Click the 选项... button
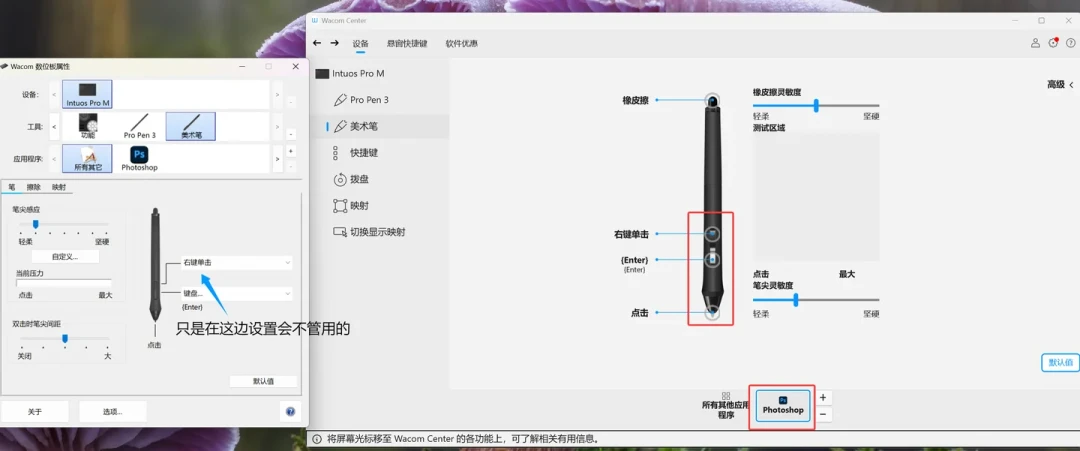Screen dimensions: 1080x451 click(x=112, y=412)
